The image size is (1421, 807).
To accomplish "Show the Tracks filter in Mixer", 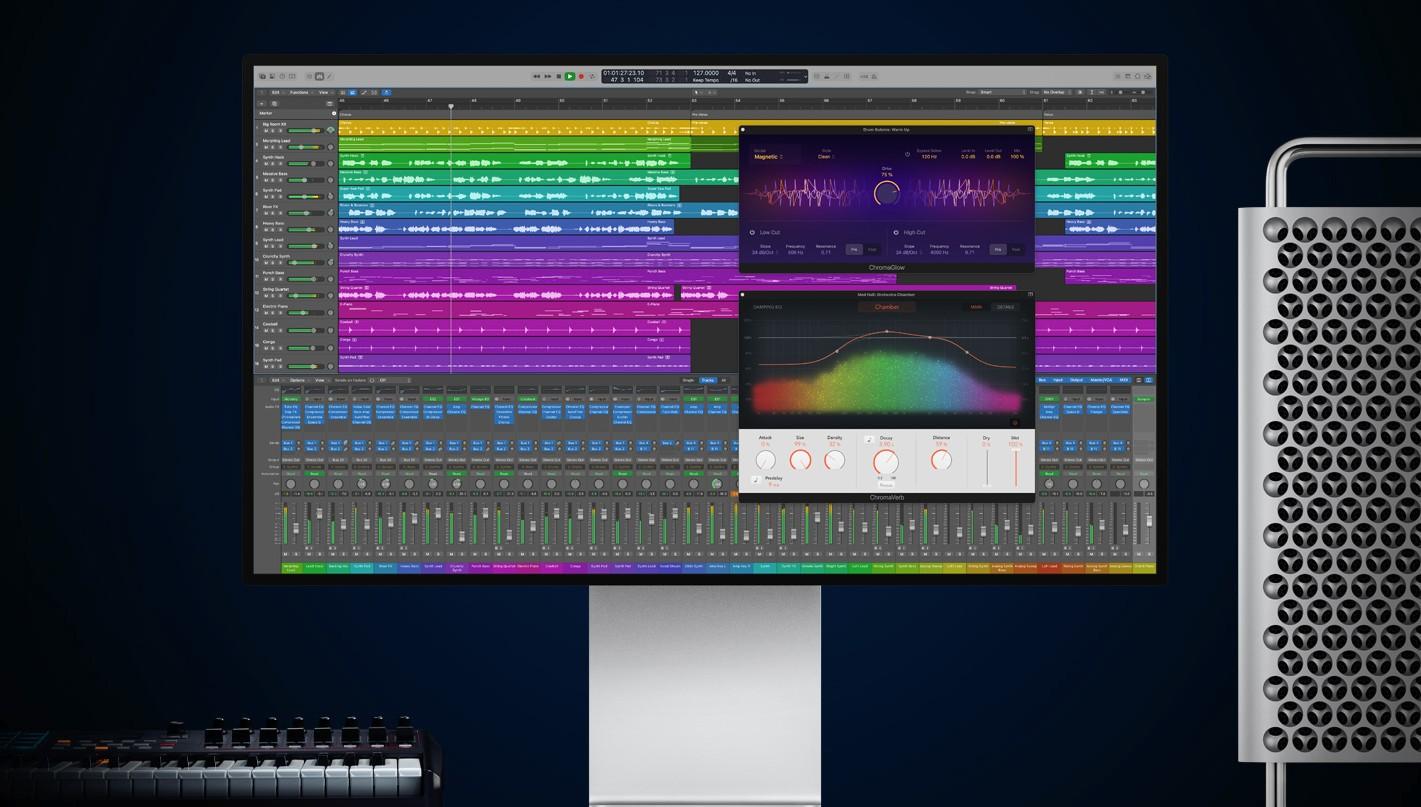I will click(707, 380).
